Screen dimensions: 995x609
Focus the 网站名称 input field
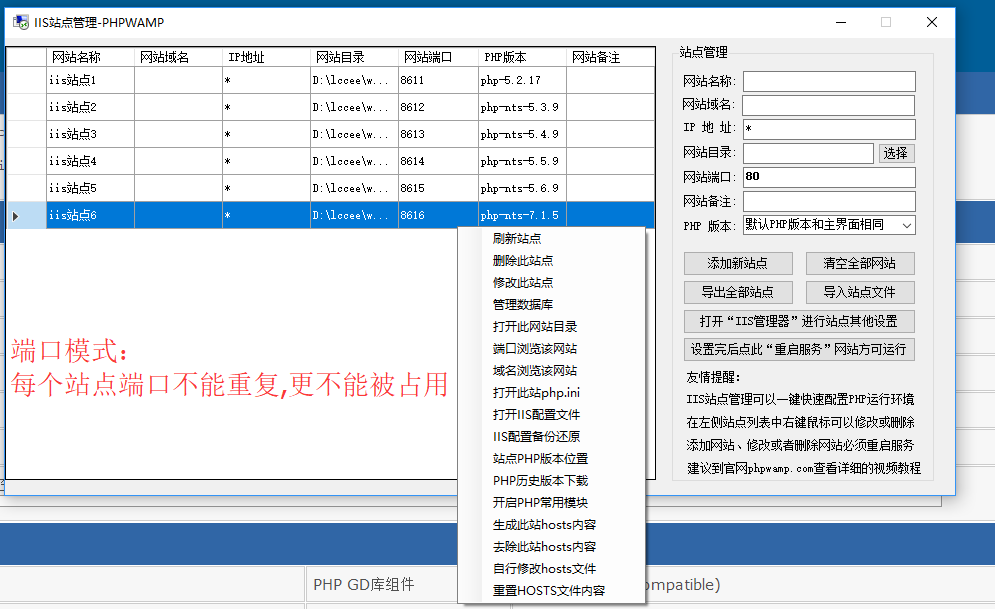coord(828,82)
